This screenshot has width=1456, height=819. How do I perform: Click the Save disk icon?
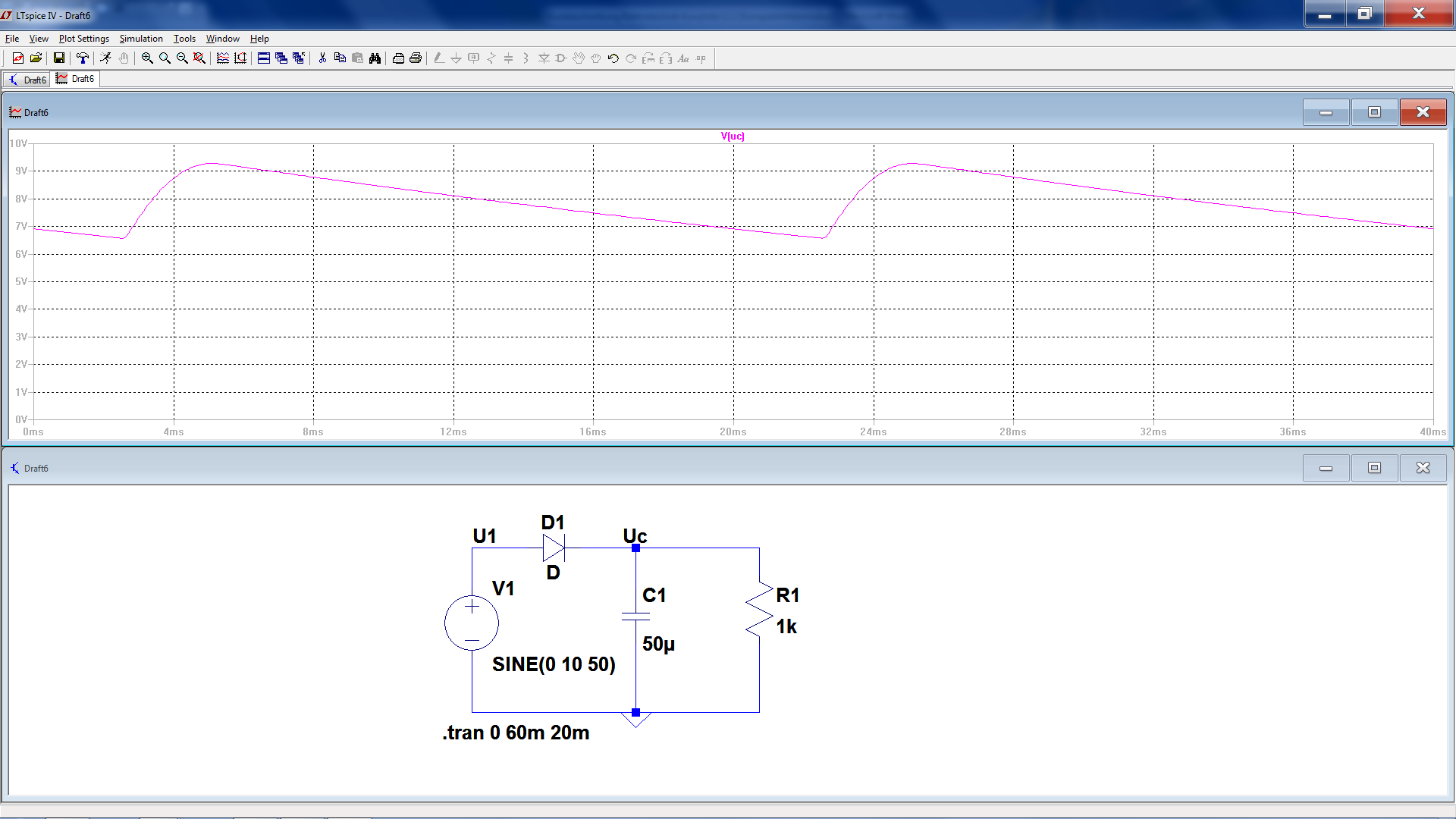[59, 58]
